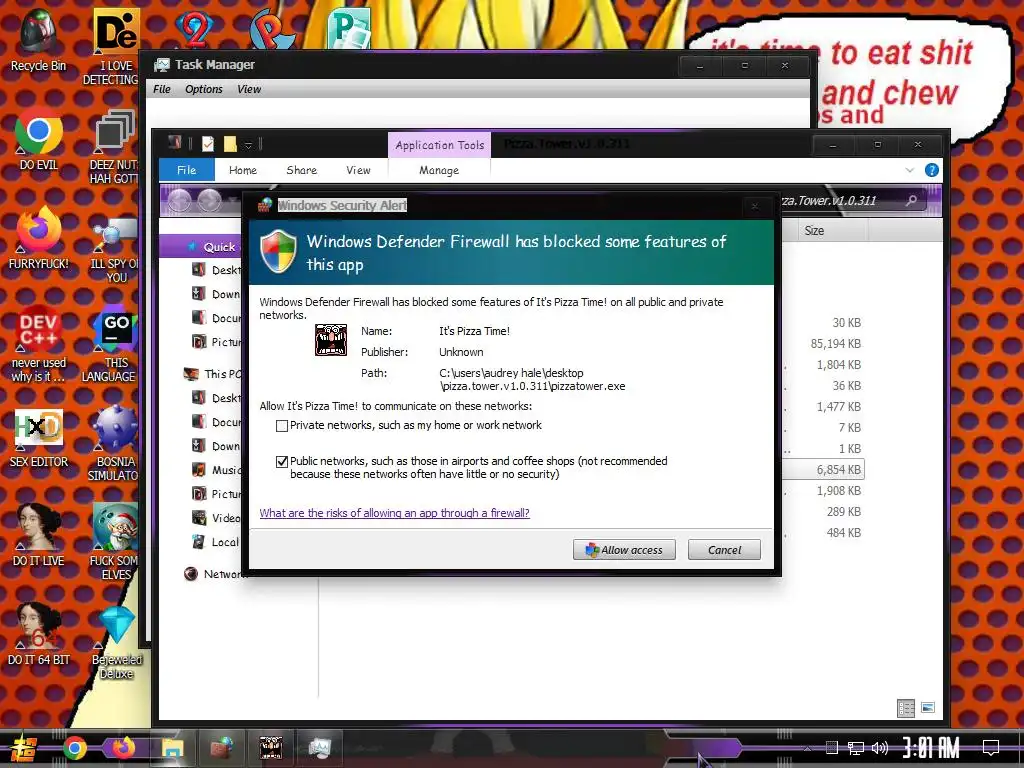Viewport: 1024px width, 768px height.
Task: Enable the Private networks checkbox
Action: (282, 426)
